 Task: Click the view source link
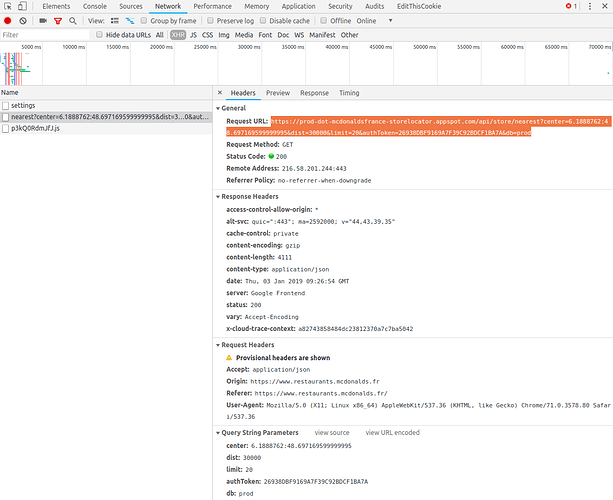coord(332,432)
